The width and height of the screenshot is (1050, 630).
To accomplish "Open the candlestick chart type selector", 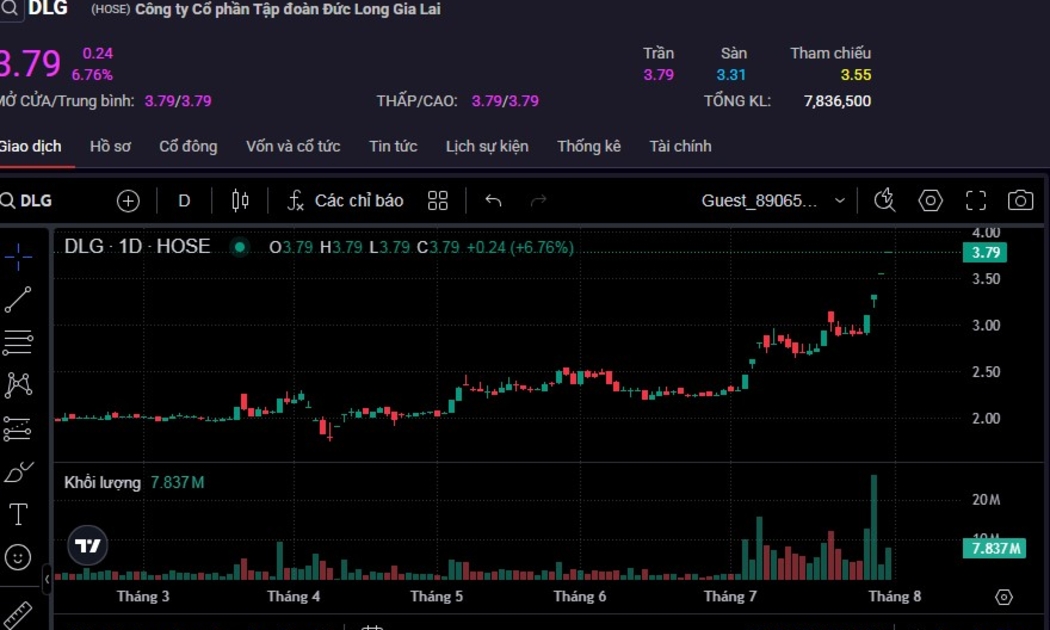I will coord(240,201).
